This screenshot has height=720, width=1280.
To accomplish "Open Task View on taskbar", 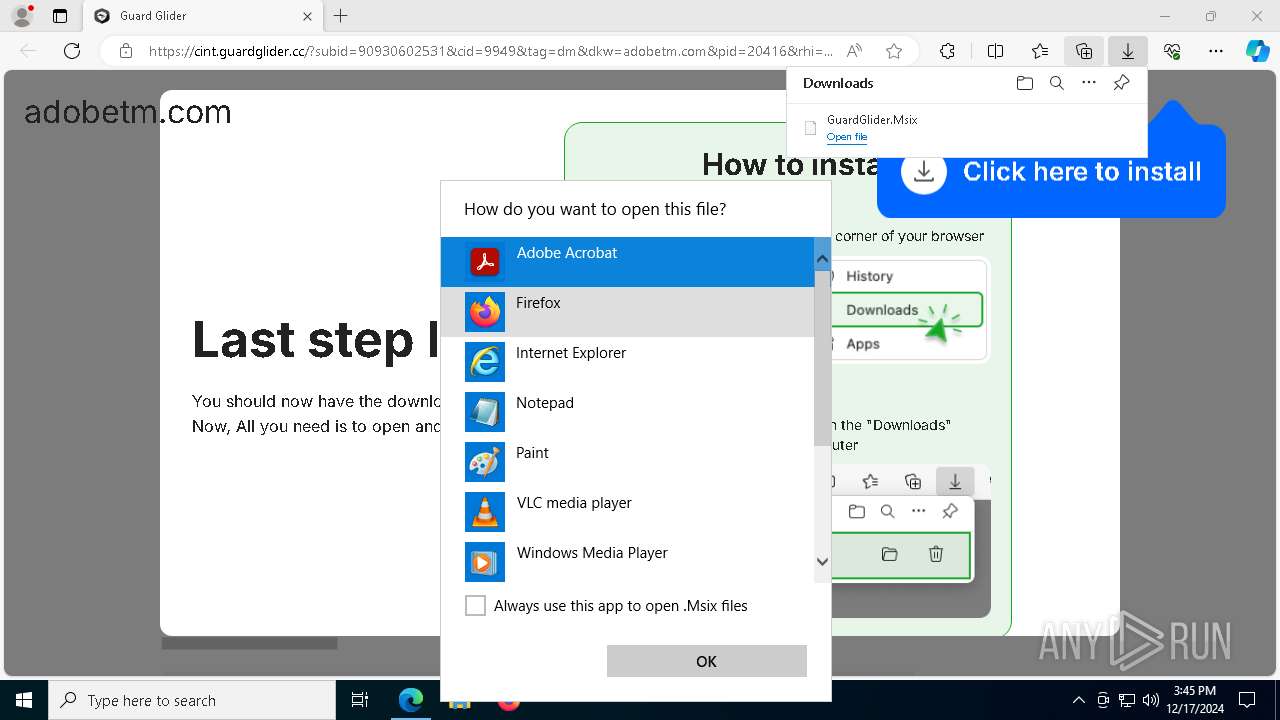I will [x=360, y=701].
